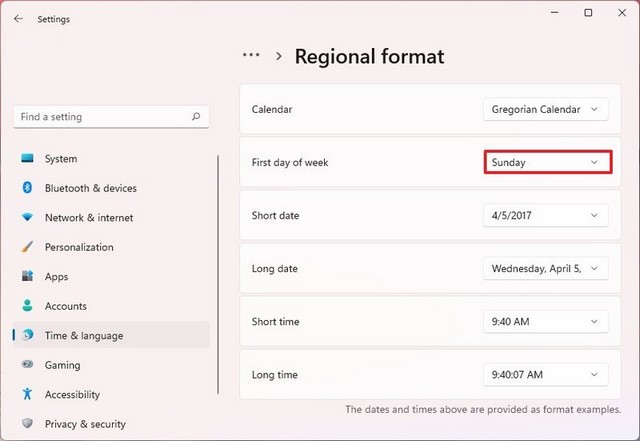Screen dimensions: 640x441
Task: Click the Gaming controller icon
Action: (x=27, y=364)
